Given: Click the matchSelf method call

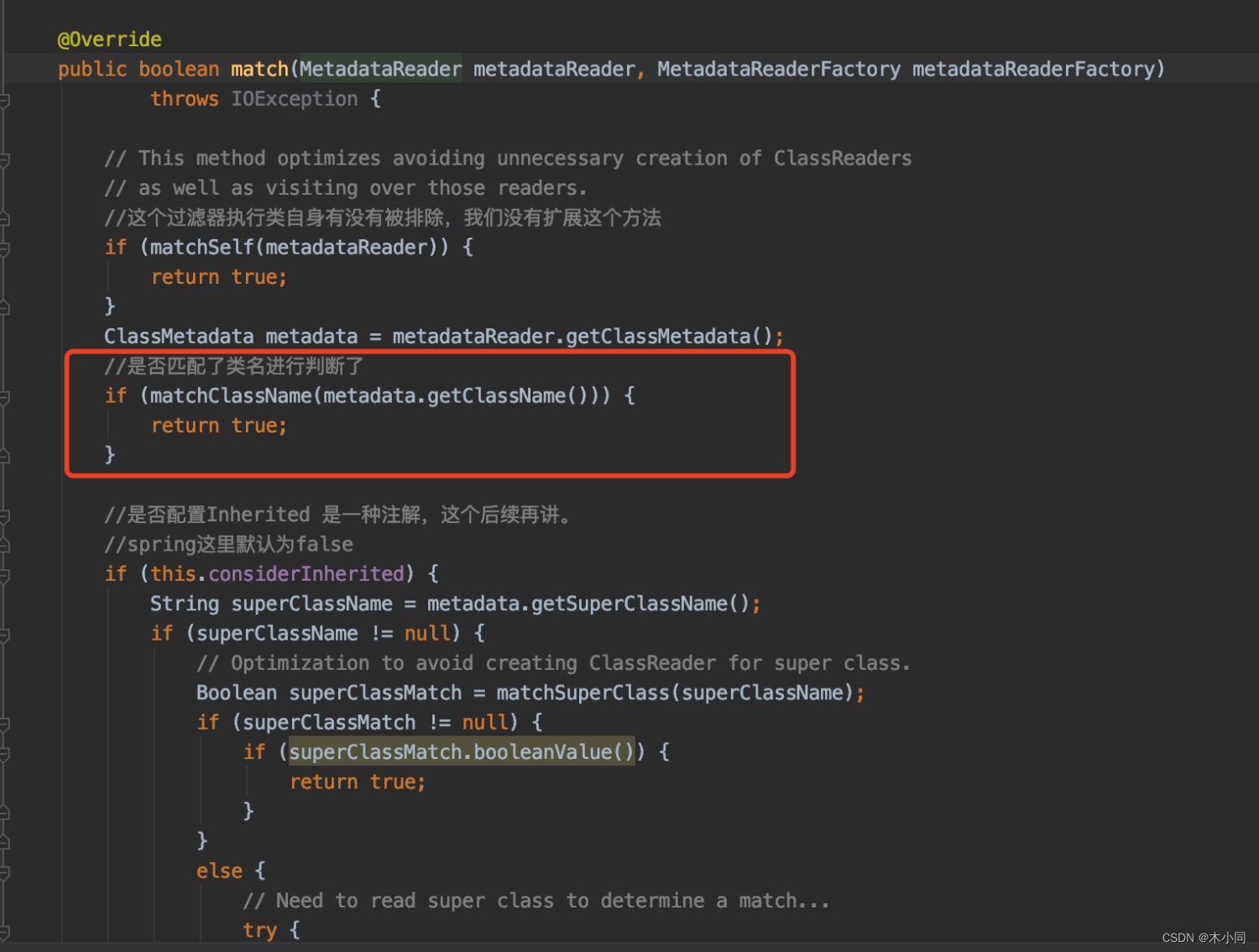Looking at the screenshot, I should pyautogui.click(x=201, y=248).
